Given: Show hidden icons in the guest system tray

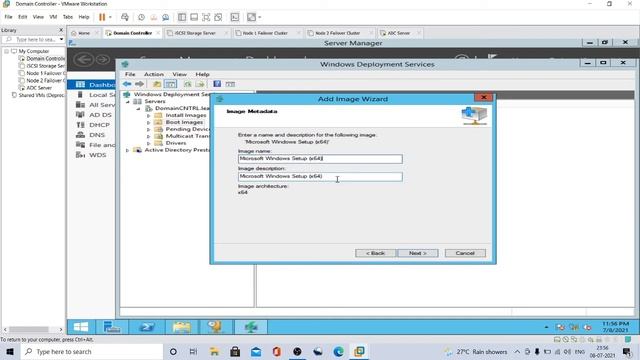Looking at the screenshot, I should point(547,327).
